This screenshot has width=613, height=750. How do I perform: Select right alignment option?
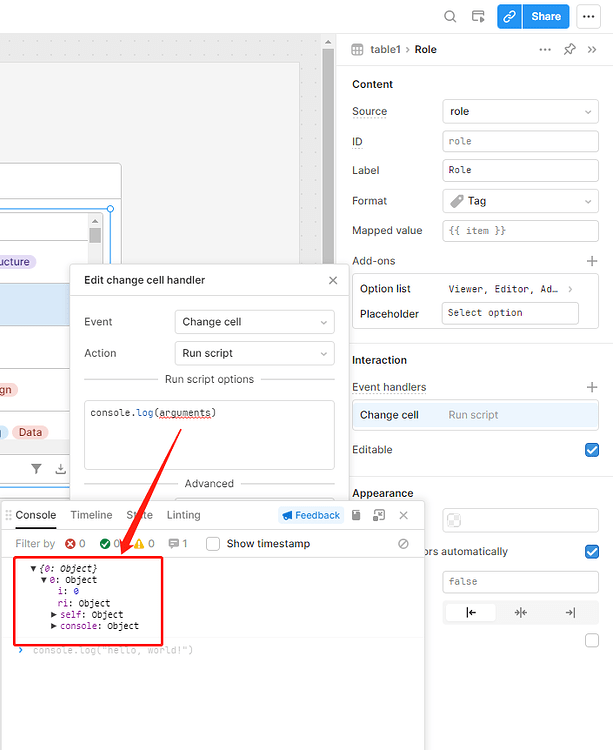coord(570,613)
